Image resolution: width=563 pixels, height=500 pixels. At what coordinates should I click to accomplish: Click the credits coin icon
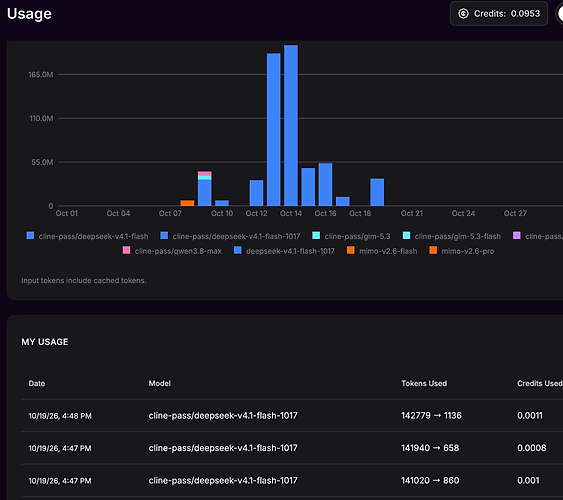tap(463, 14)
